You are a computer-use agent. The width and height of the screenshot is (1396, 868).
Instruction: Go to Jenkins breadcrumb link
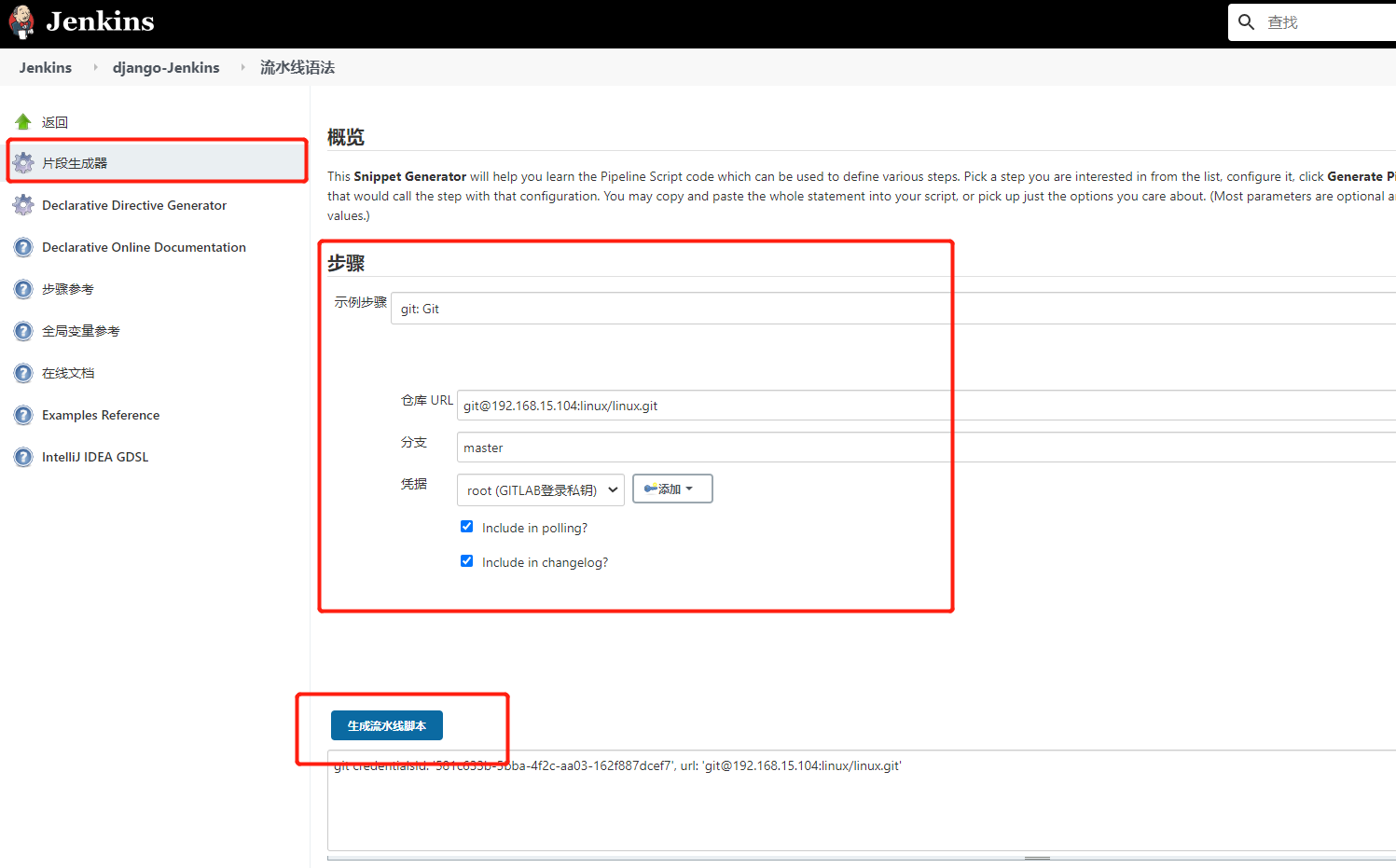46,67
